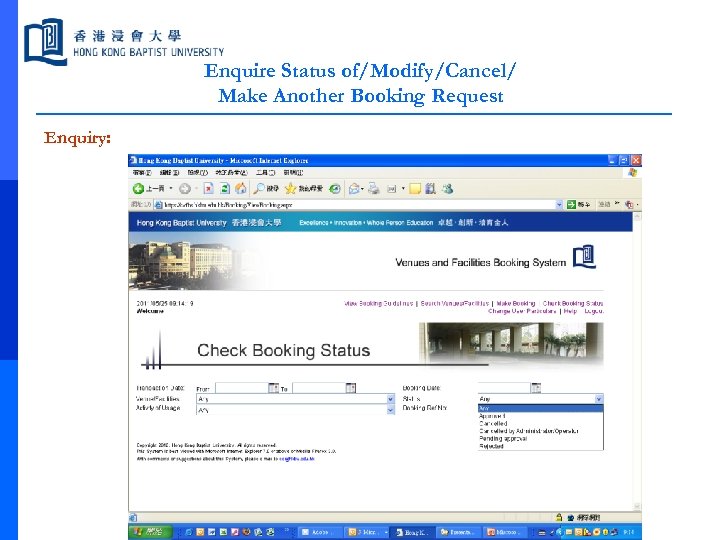Click HKBU logo beside Booking System title
This screenshot has height=540, width=720.
(x=584, y=257)
